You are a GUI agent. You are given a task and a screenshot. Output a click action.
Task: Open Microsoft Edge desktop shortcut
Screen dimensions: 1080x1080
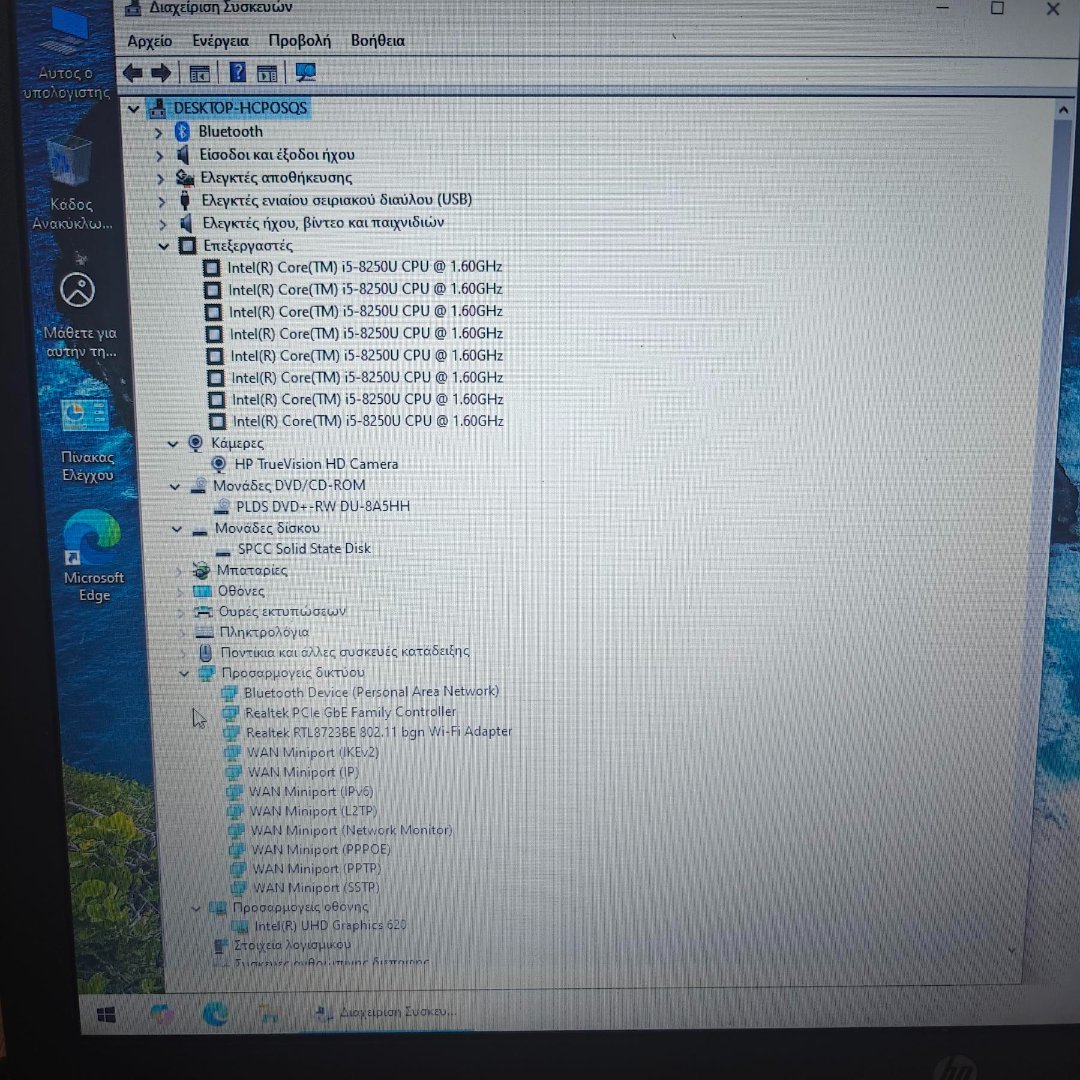pyautogui.click(x=93, y=557)
